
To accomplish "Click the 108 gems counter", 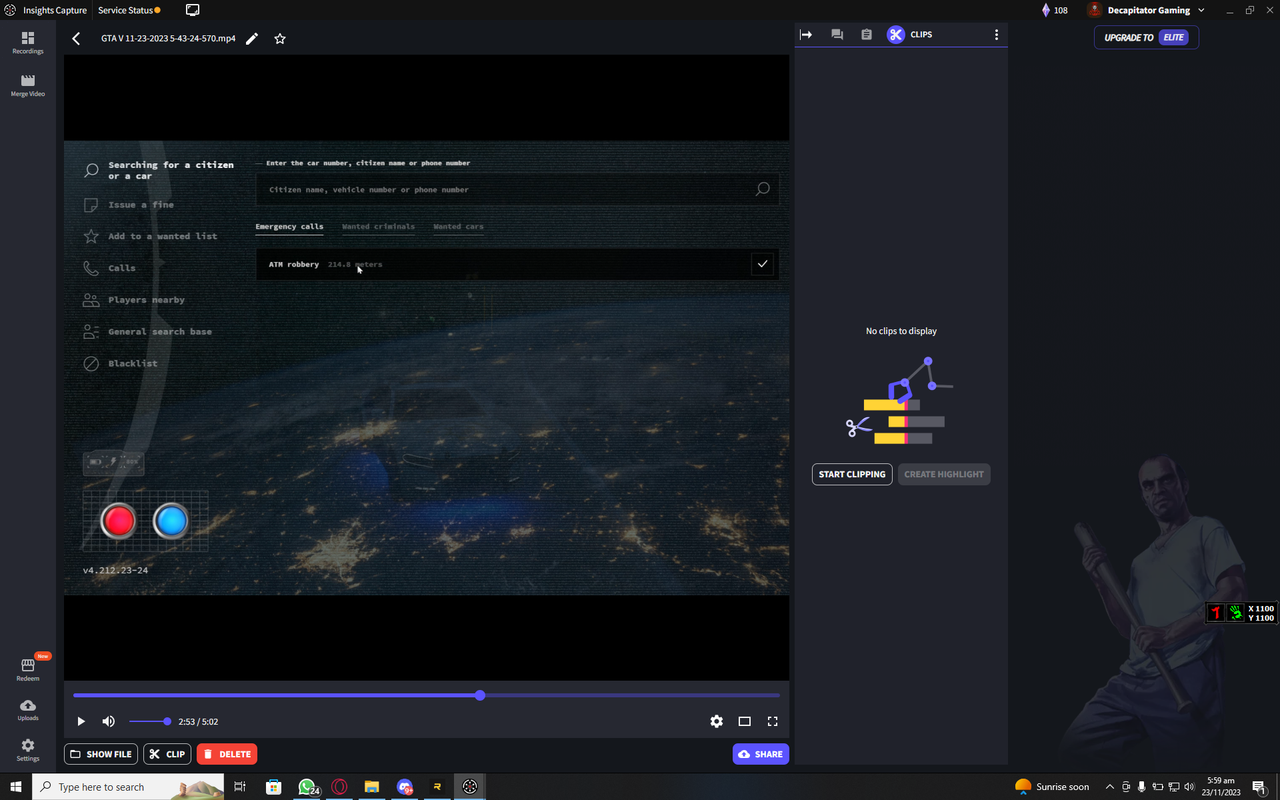I will pyautogui.click(x=1054, y=10).
